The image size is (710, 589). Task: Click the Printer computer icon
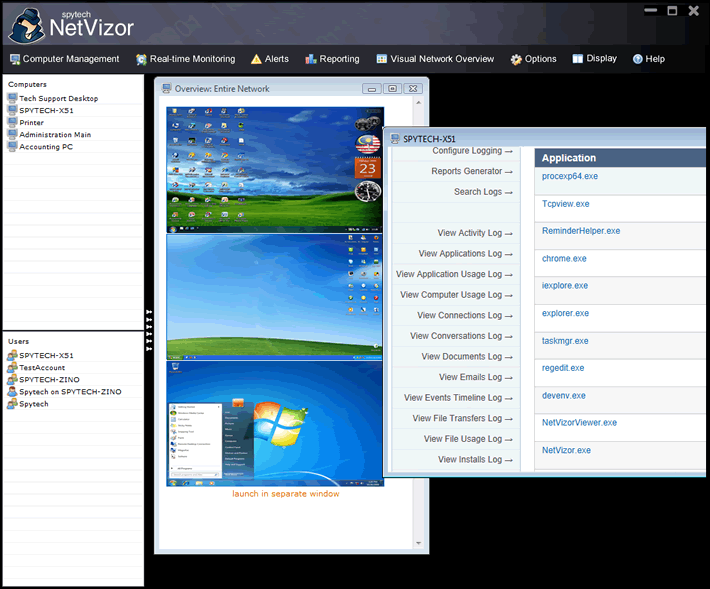(x=13, y=122)
